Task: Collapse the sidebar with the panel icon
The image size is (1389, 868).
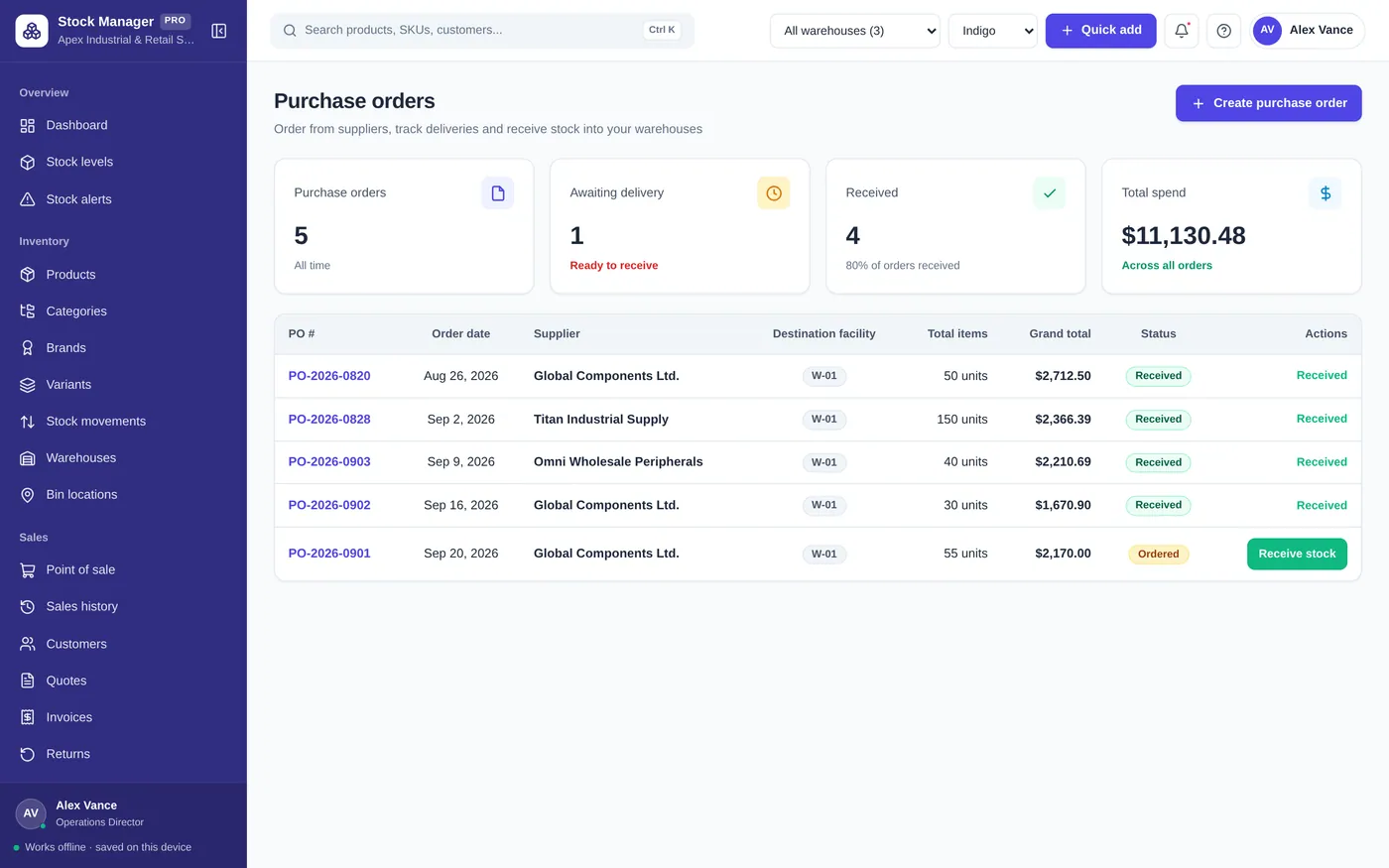Action: [x=219, y=31]
